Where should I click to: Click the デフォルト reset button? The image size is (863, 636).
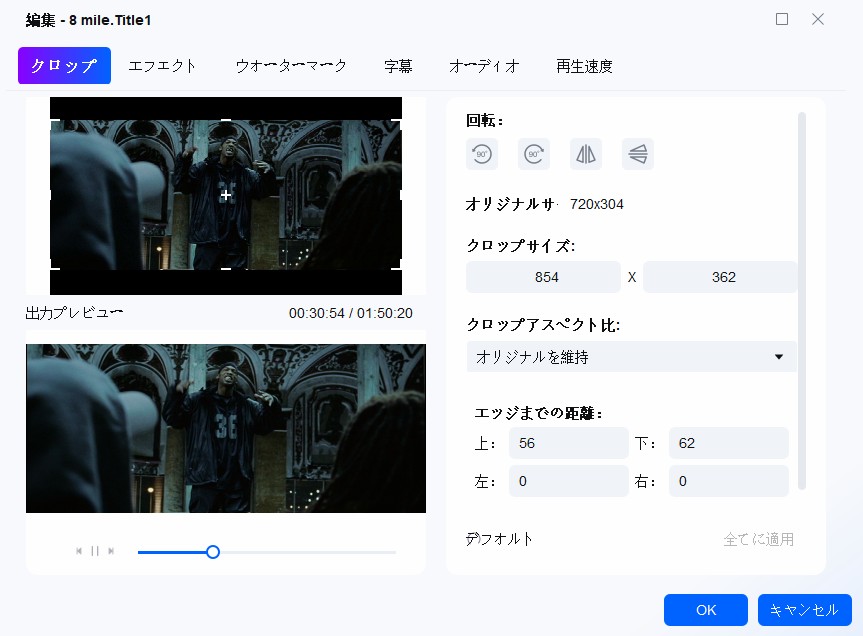(499, 539)
